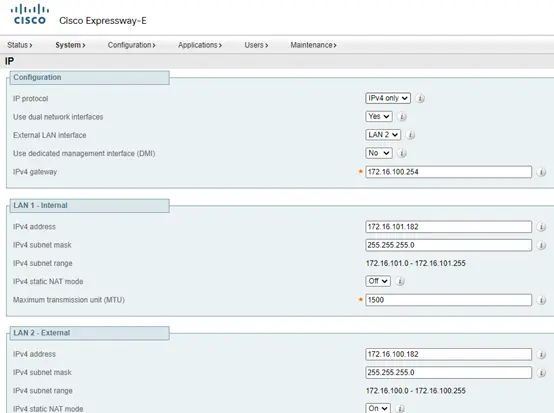The width and height of the screenshot is (554, 413).
Task: Click info icon for LAN 2 subnet mask
Action: (541, 373)
